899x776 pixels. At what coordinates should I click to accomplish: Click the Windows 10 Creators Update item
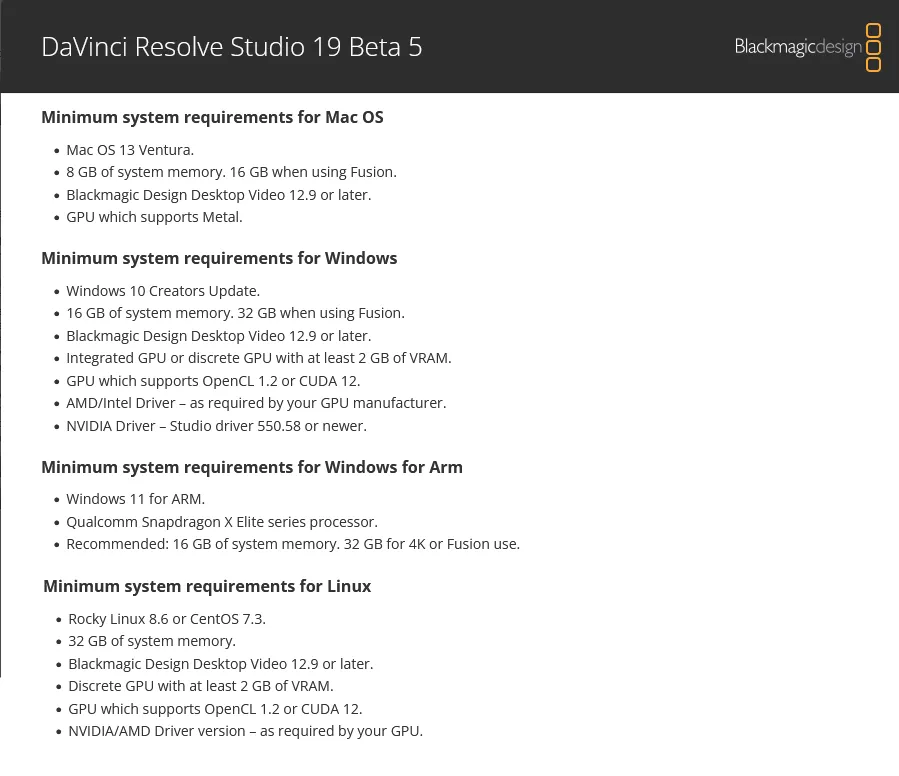(x=163, y=291)
